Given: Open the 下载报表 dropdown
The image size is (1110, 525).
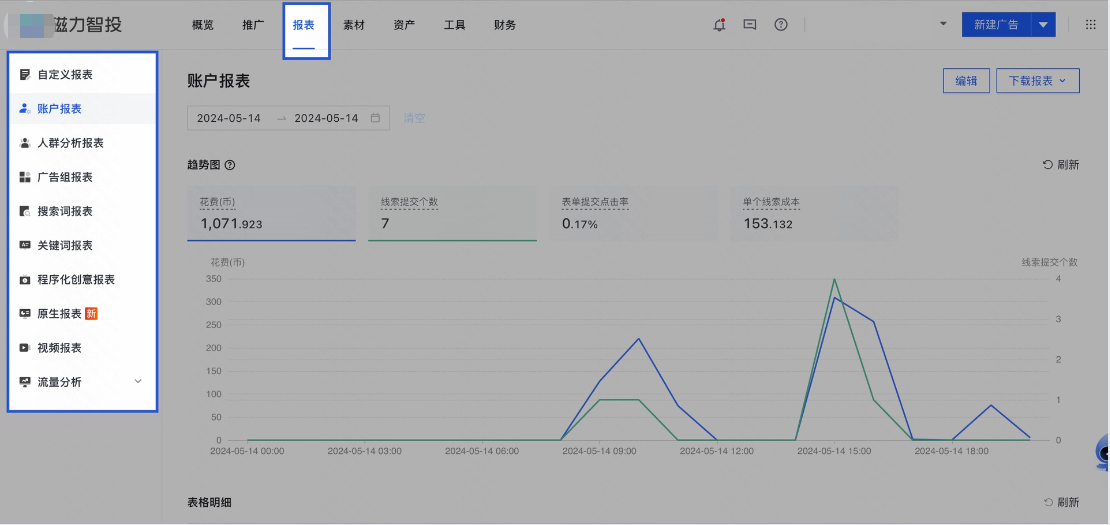Looking at the screenshot, I should point(1037,81).
